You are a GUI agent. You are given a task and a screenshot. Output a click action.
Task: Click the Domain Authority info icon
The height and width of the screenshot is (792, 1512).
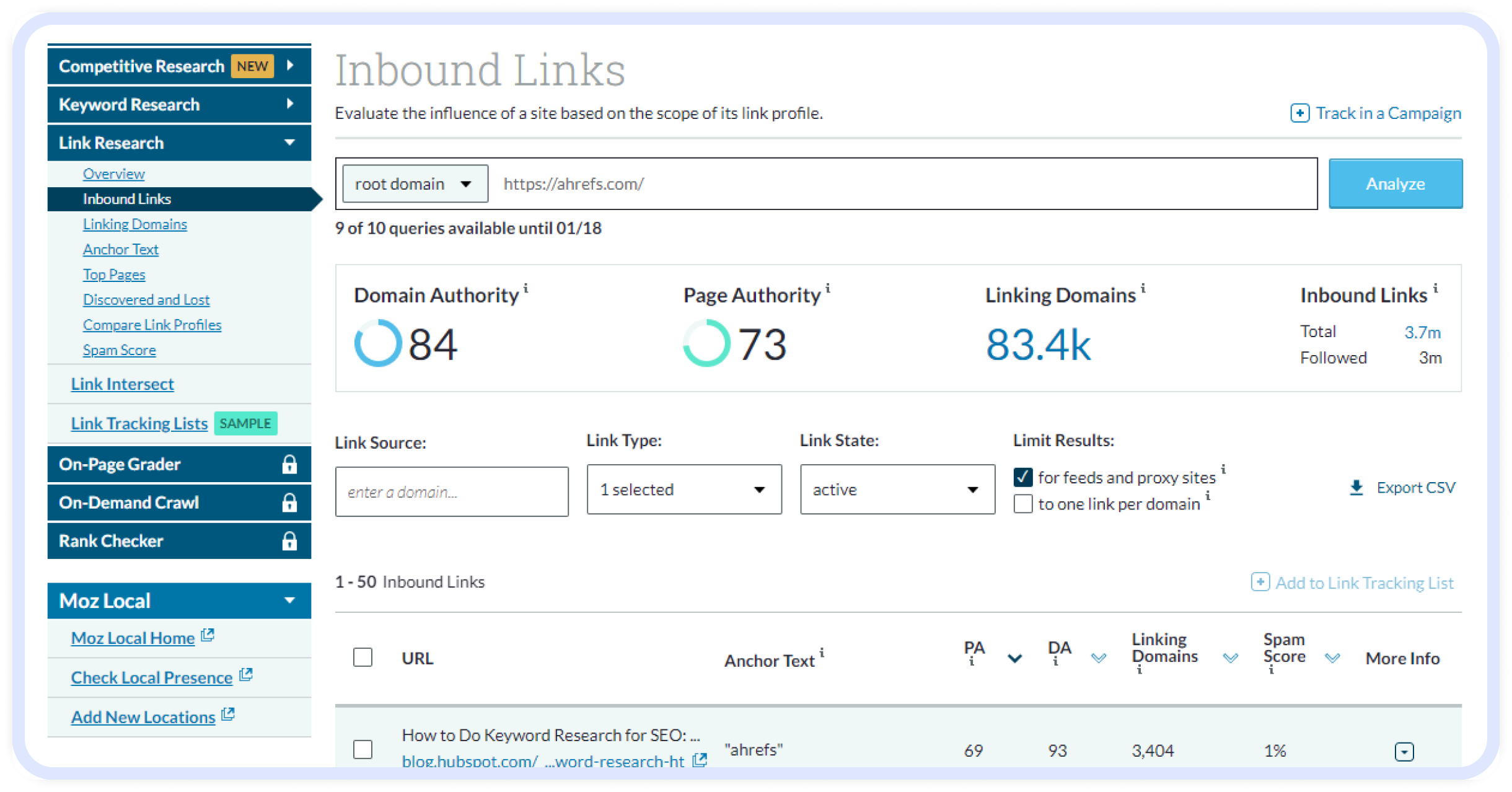(x=527, y=288)
